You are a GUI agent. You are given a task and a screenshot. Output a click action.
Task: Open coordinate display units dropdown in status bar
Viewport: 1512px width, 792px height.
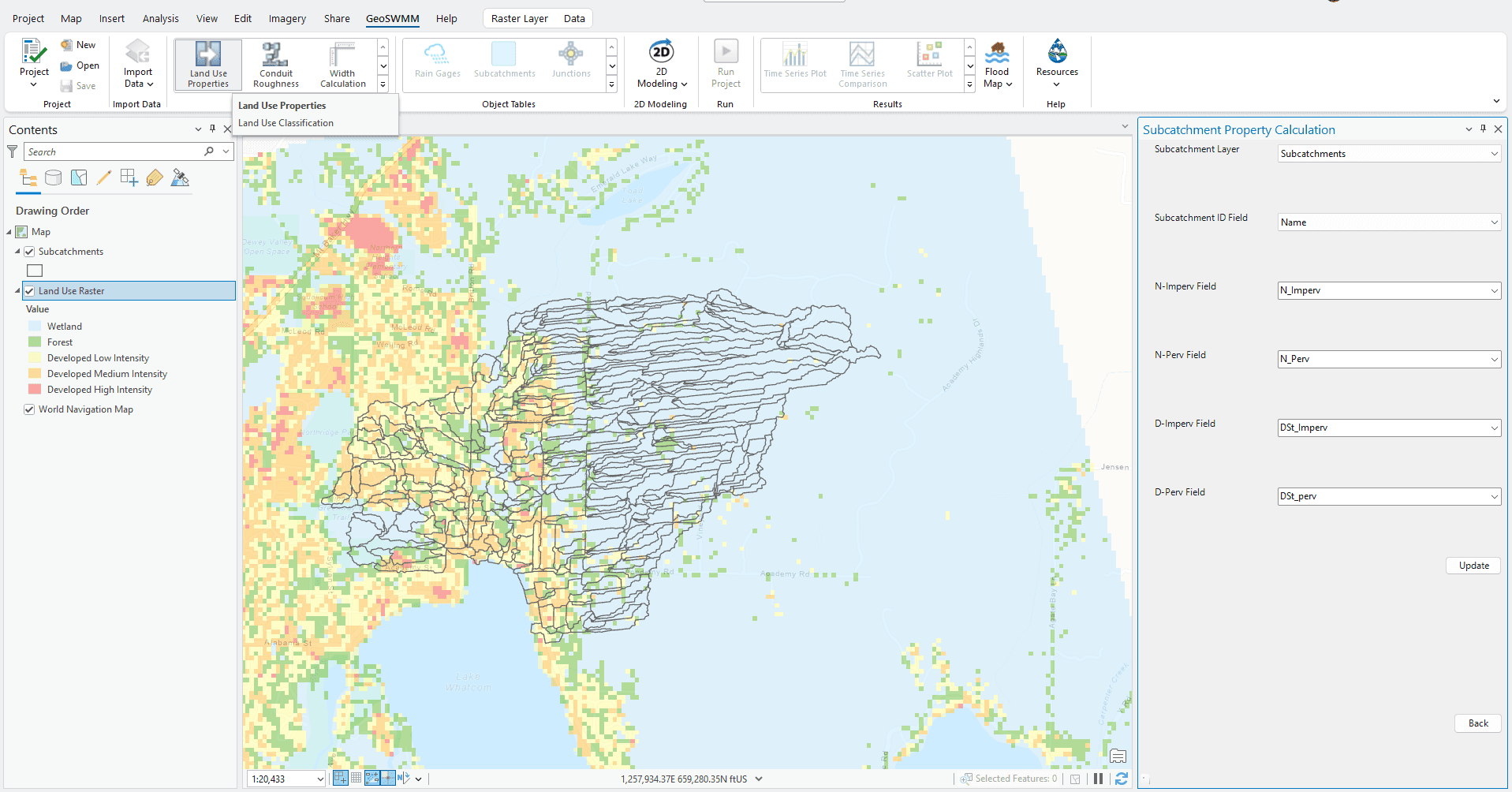coord(759,779)
